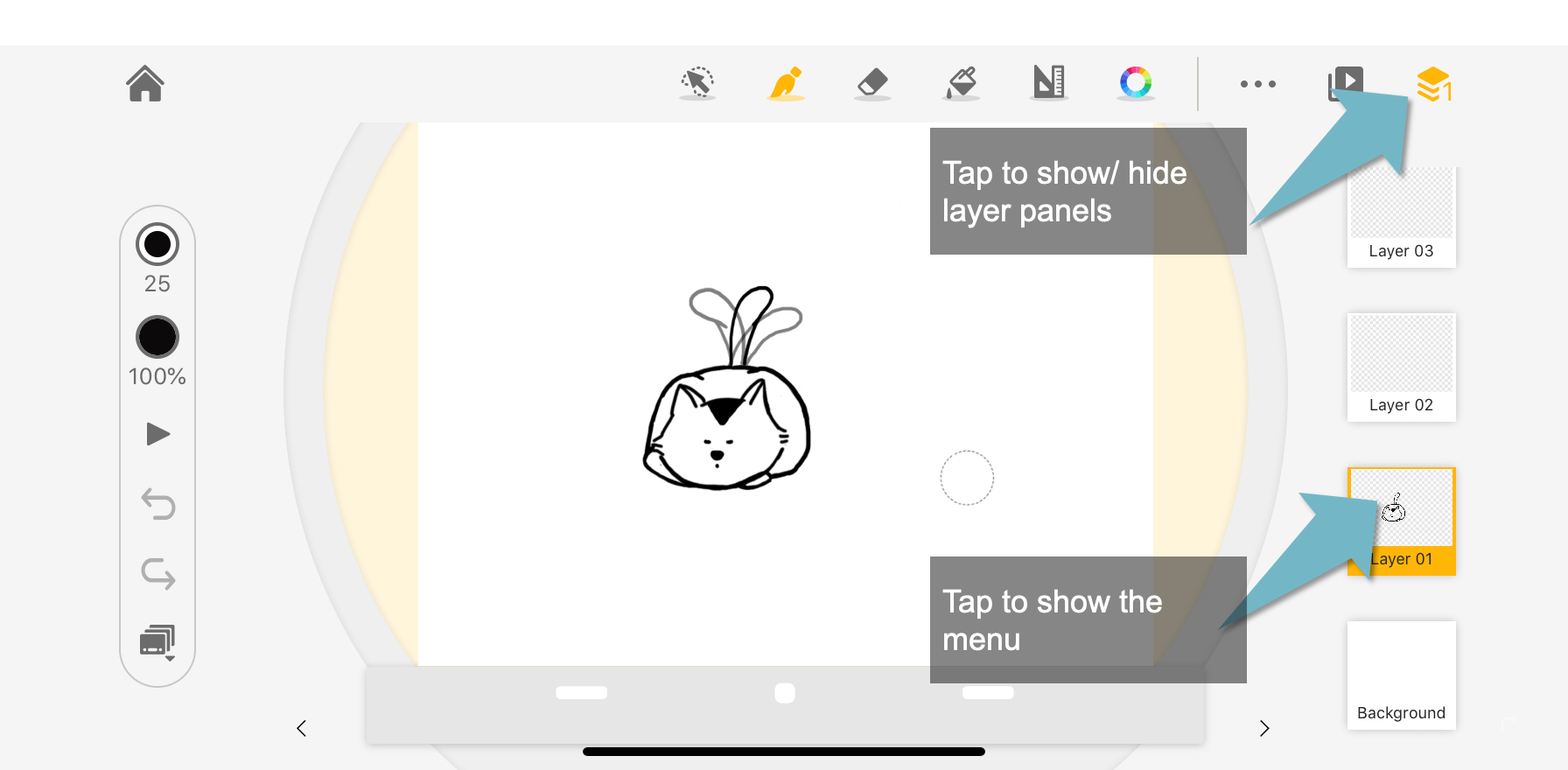Toggle the layer panels visibility
1568x770 pixels.
click(x=1434, y=84)
